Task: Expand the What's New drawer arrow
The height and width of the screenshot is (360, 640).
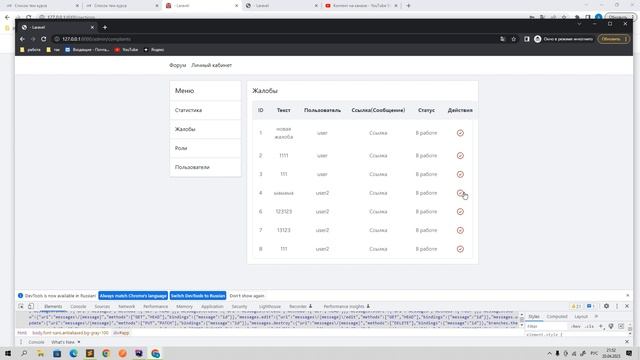Action: click(x=79, y=342)
